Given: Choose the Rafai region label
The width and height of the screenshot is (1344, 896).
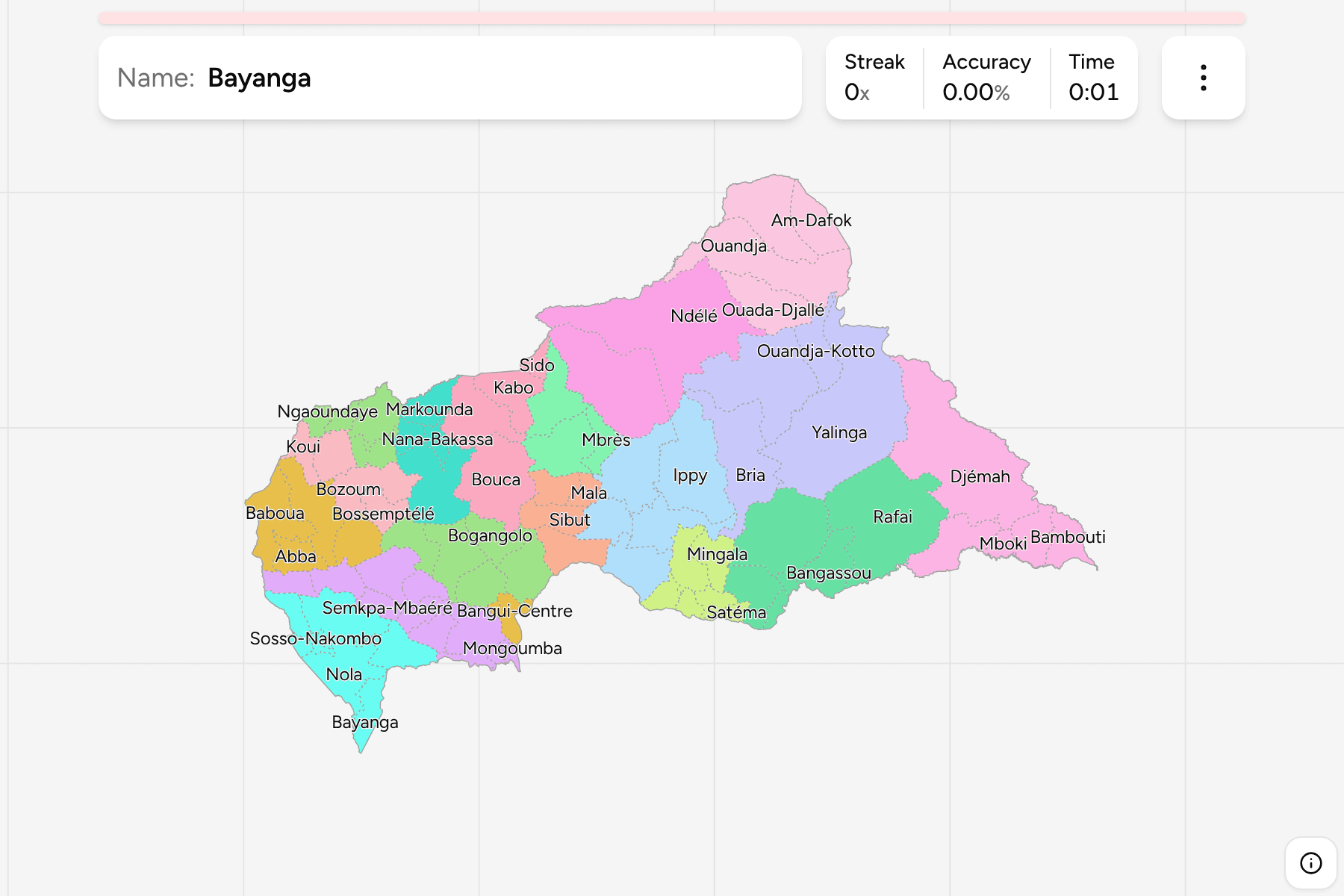Looking at the screenshot, I should 892,517.
